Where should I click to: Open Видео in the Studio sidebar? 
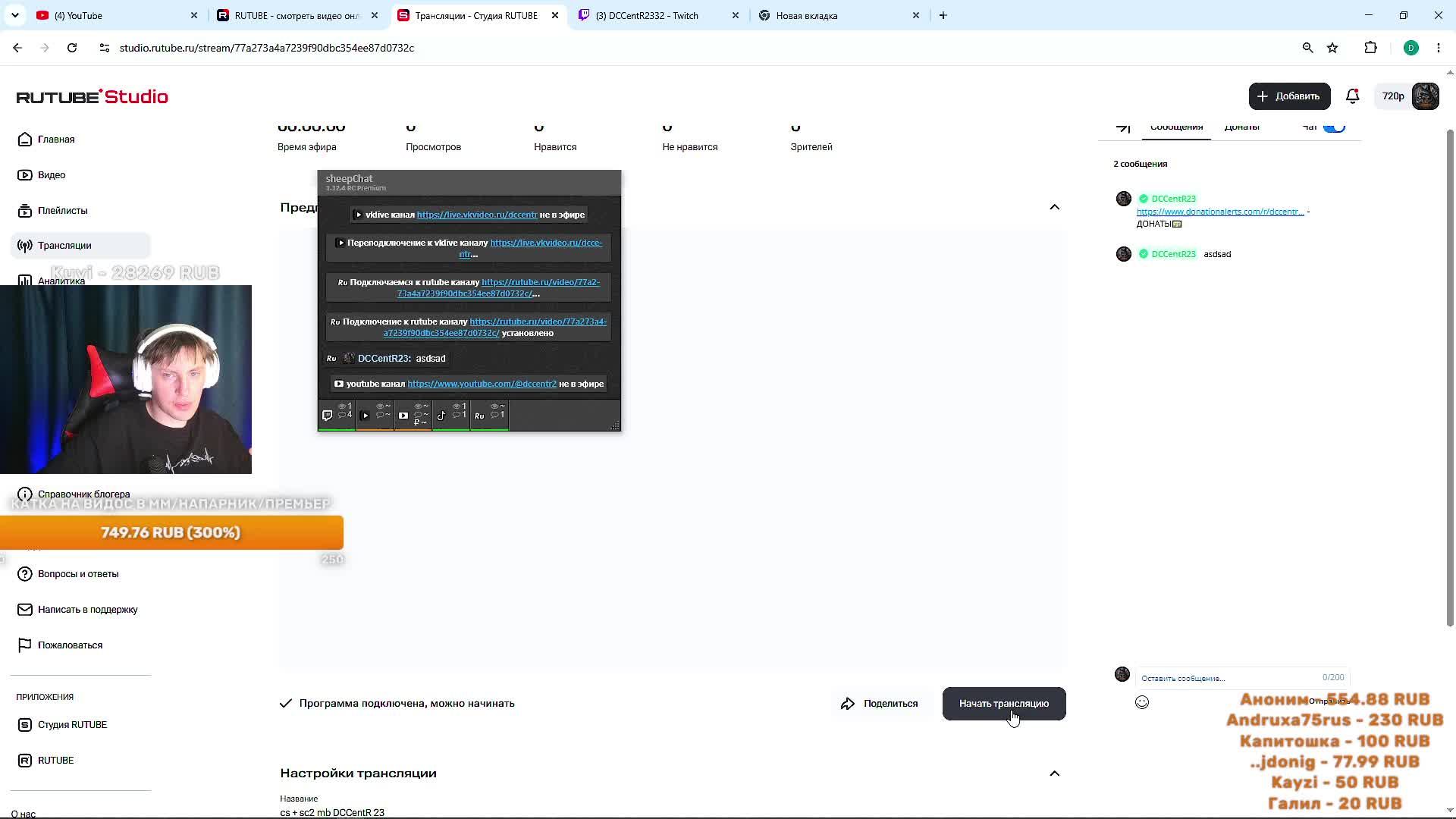coord(52,175)
